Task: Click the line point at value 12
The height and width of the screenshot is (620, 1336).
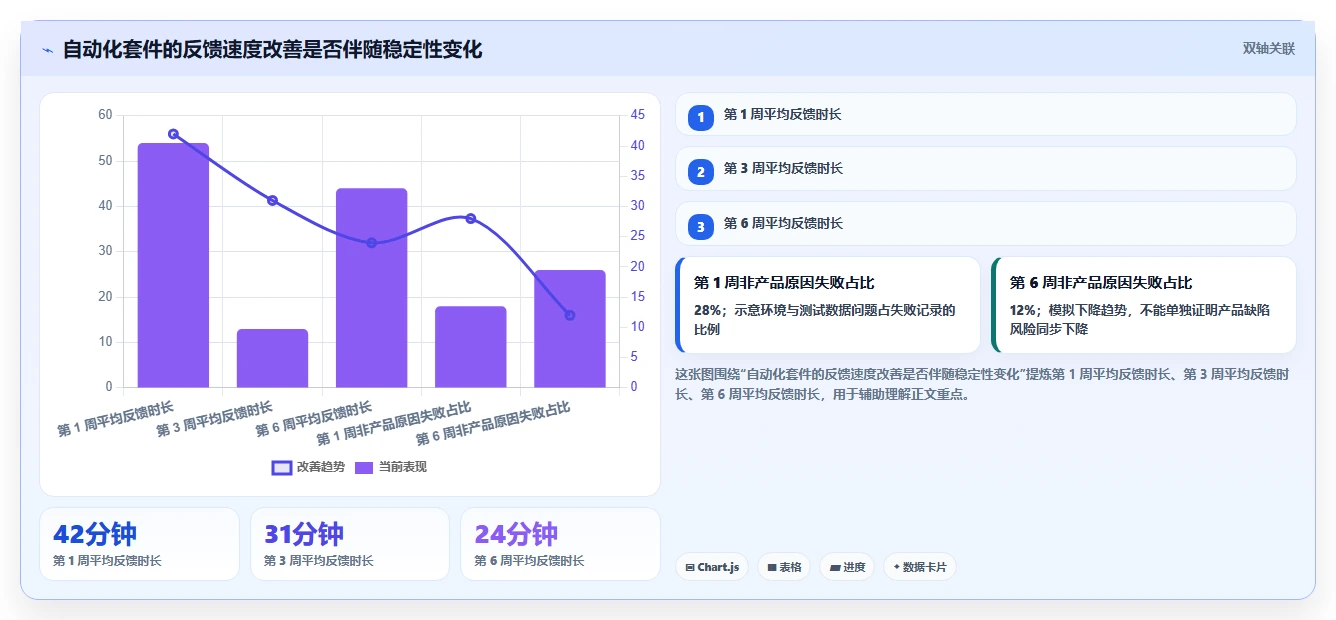Action: 570,315
